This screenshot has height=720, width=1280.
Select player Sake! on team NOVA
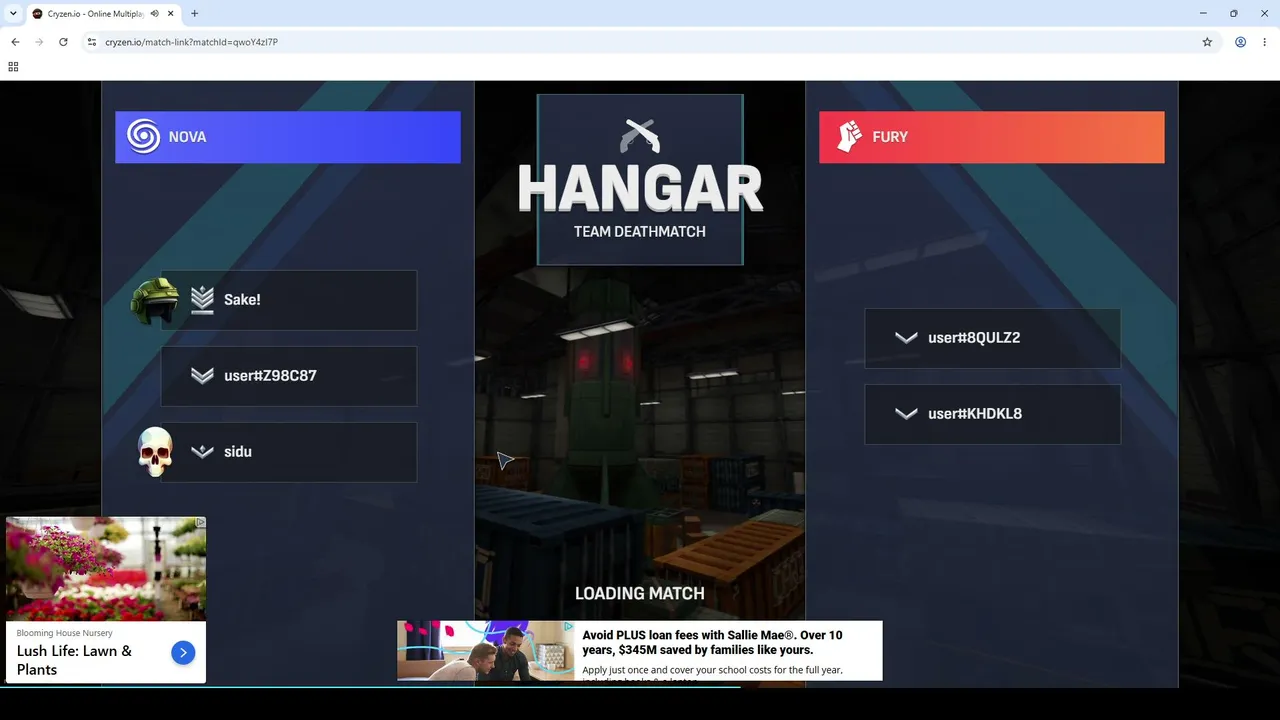(289, 300)
